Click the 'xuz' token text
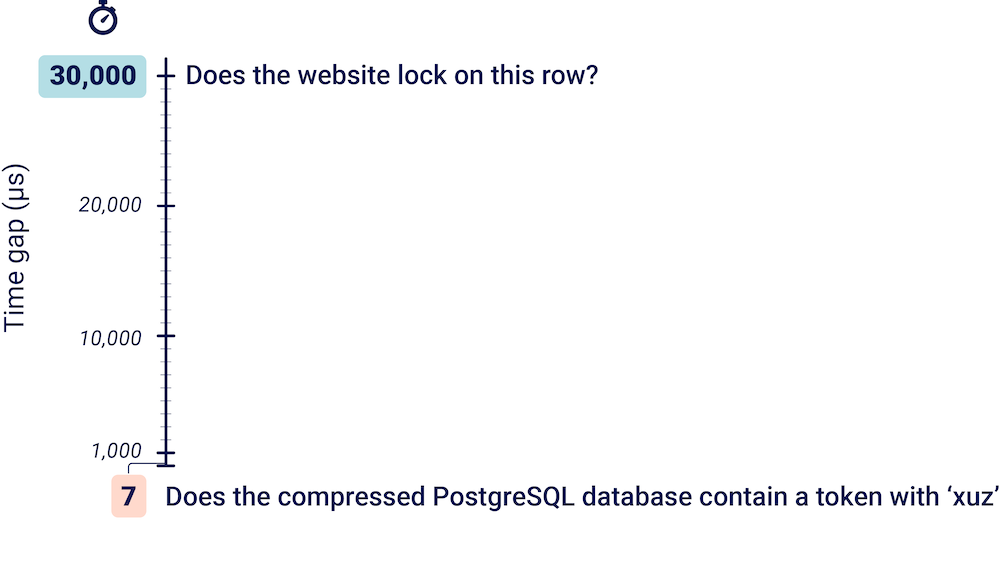The image size is (1000, 579). [972, 497]
